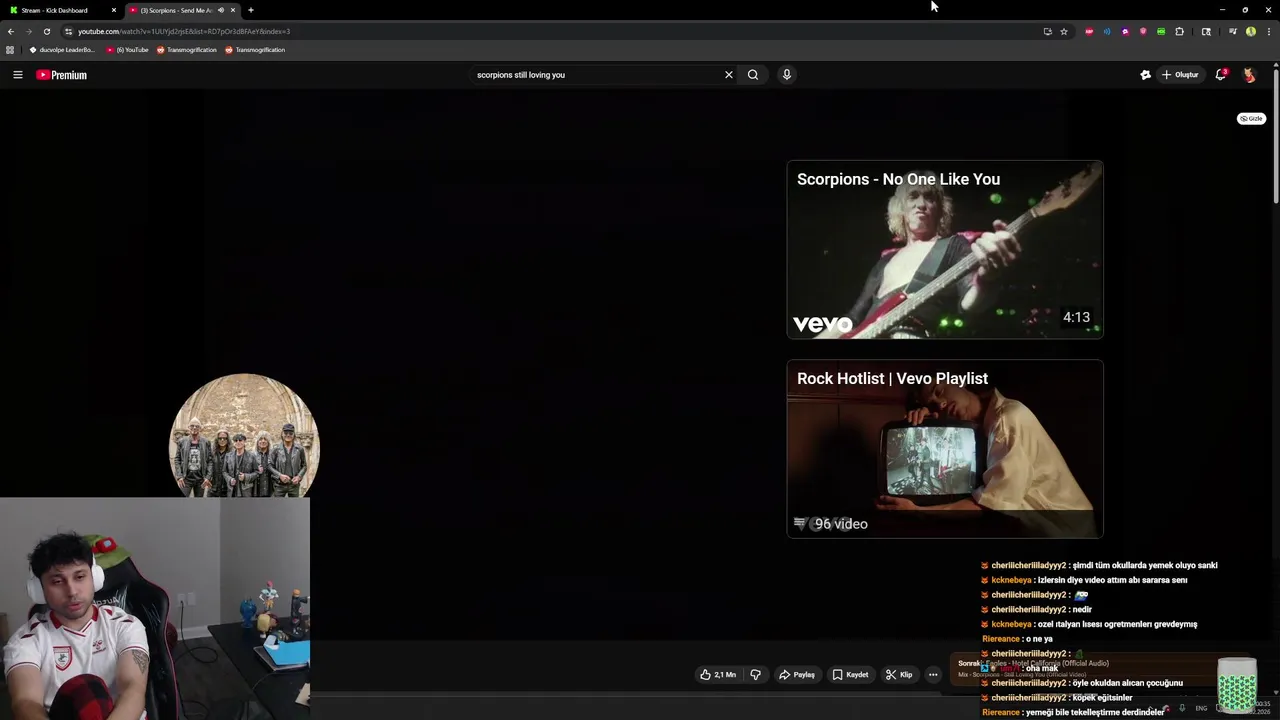This screenshot has height=720, width=1280.
Task: Close the Kick Dashboard tab
Action: (x=114, y=10)
